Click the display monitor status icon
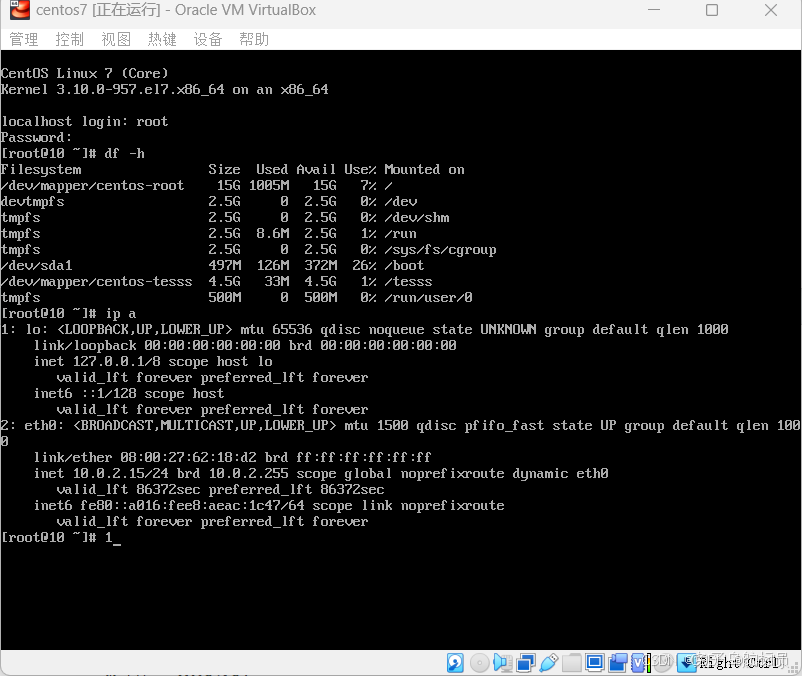 click(595, 663)
